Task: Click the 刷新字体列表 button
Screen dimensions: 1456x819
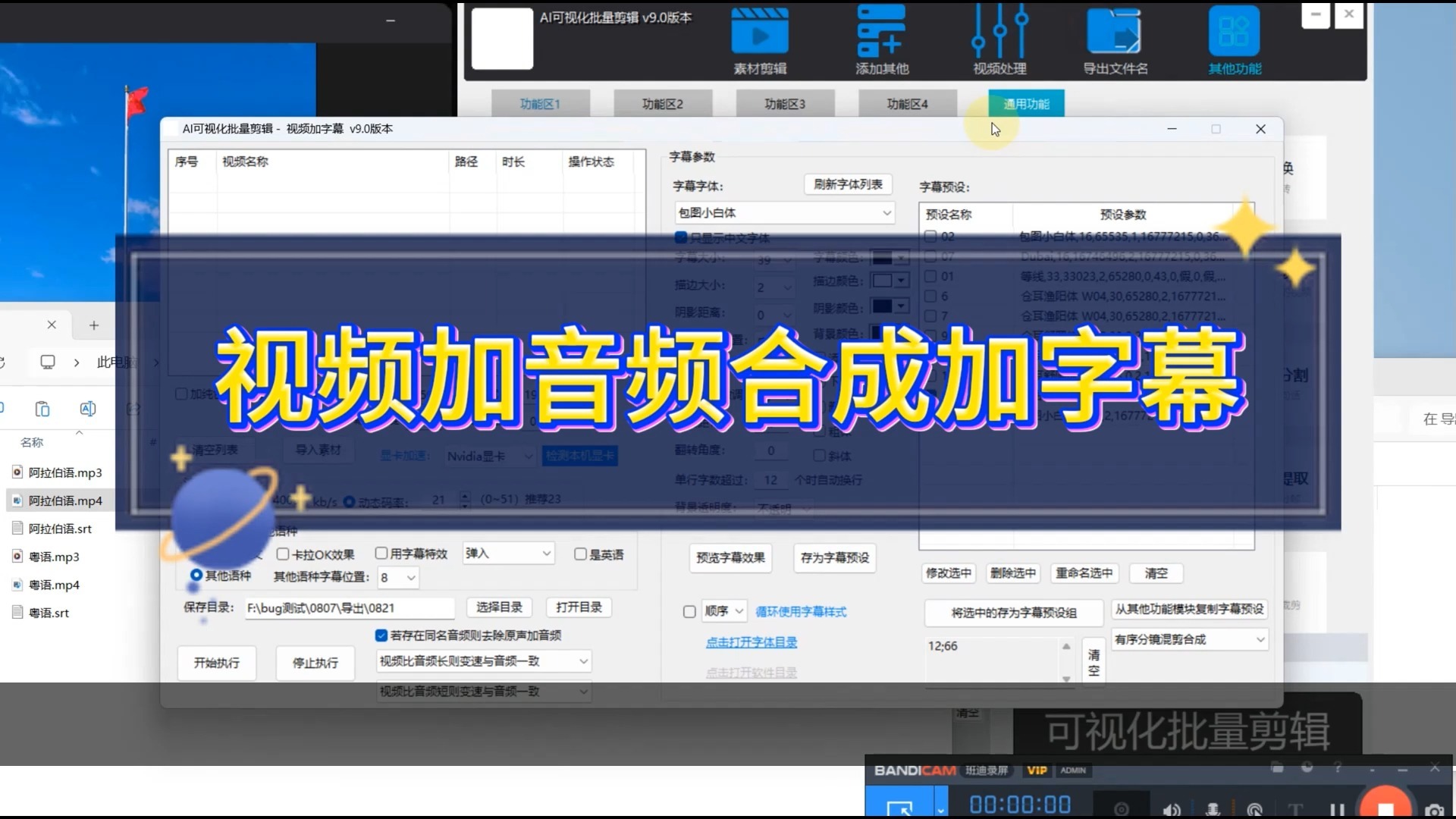Action: click(x=848, y=184)
